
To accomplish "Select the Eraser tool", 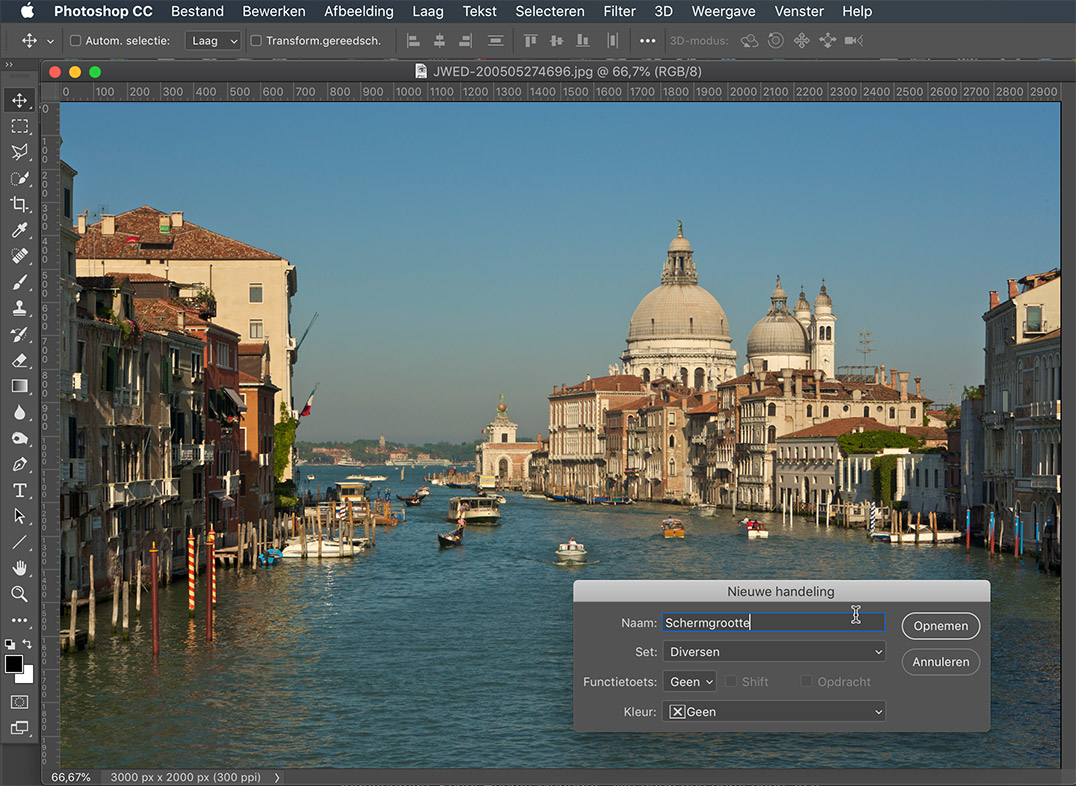I will pos(19,360).
